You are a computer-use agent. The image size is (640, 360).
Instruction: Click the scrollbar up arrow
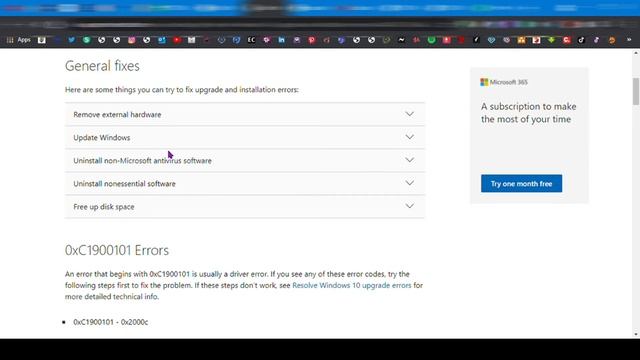[636, 53]
